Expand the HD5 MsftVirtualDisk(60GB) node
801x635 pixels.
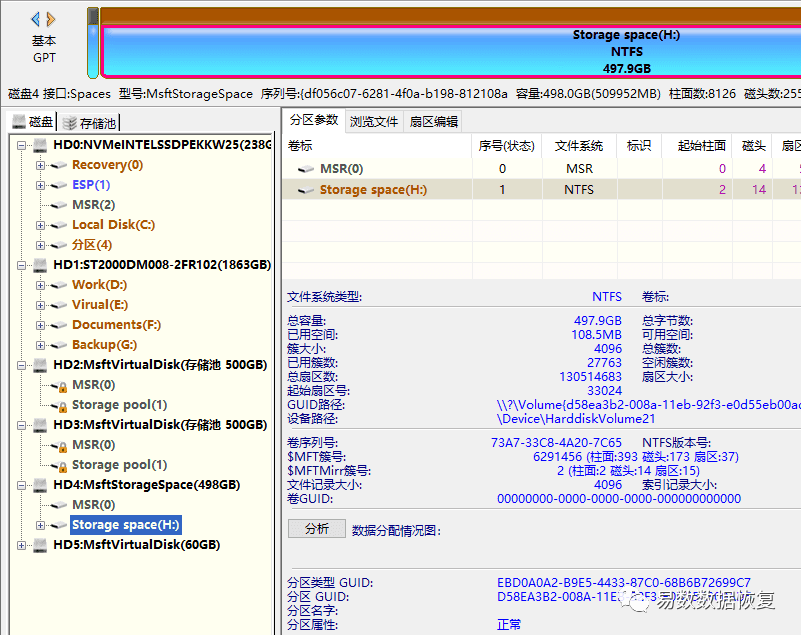(21, 545)
